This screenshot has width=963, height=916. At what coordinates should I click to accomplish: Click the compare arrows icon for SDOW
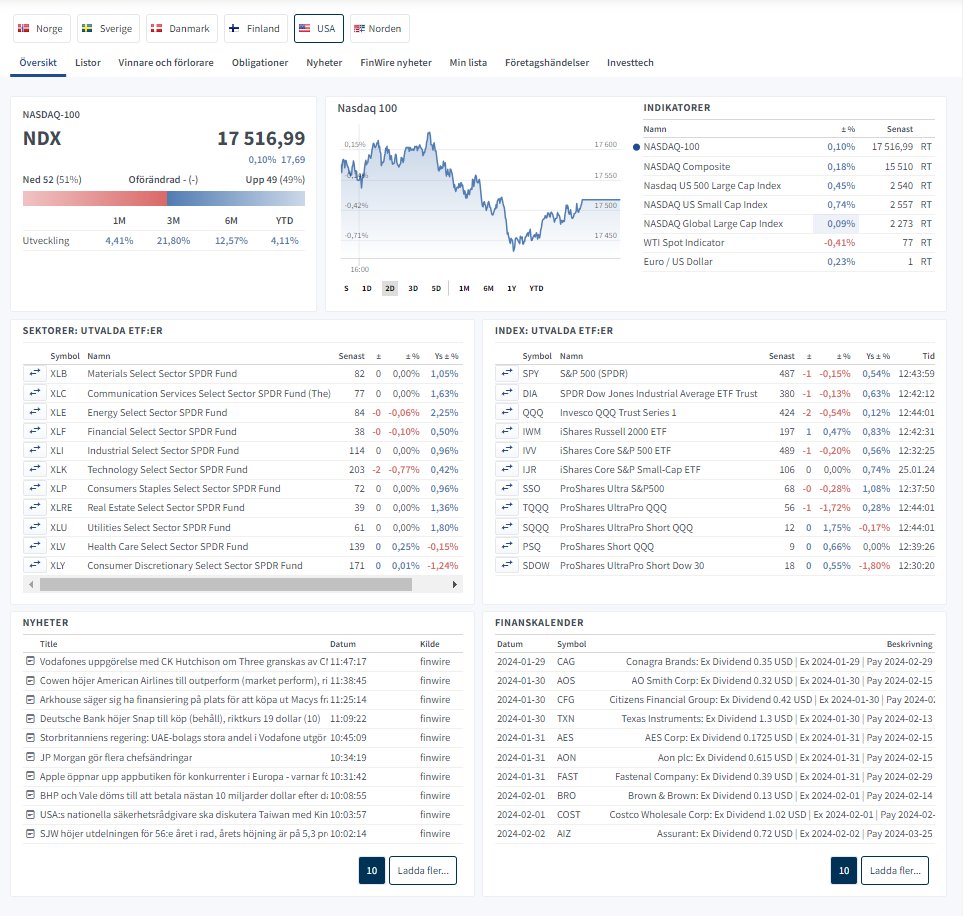pyautogui.click(x=507, y=565)
